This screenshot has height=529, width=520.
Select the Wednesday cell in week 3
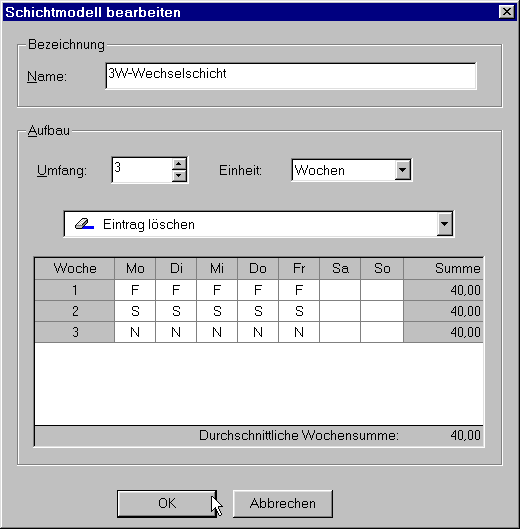coord(217,332)
